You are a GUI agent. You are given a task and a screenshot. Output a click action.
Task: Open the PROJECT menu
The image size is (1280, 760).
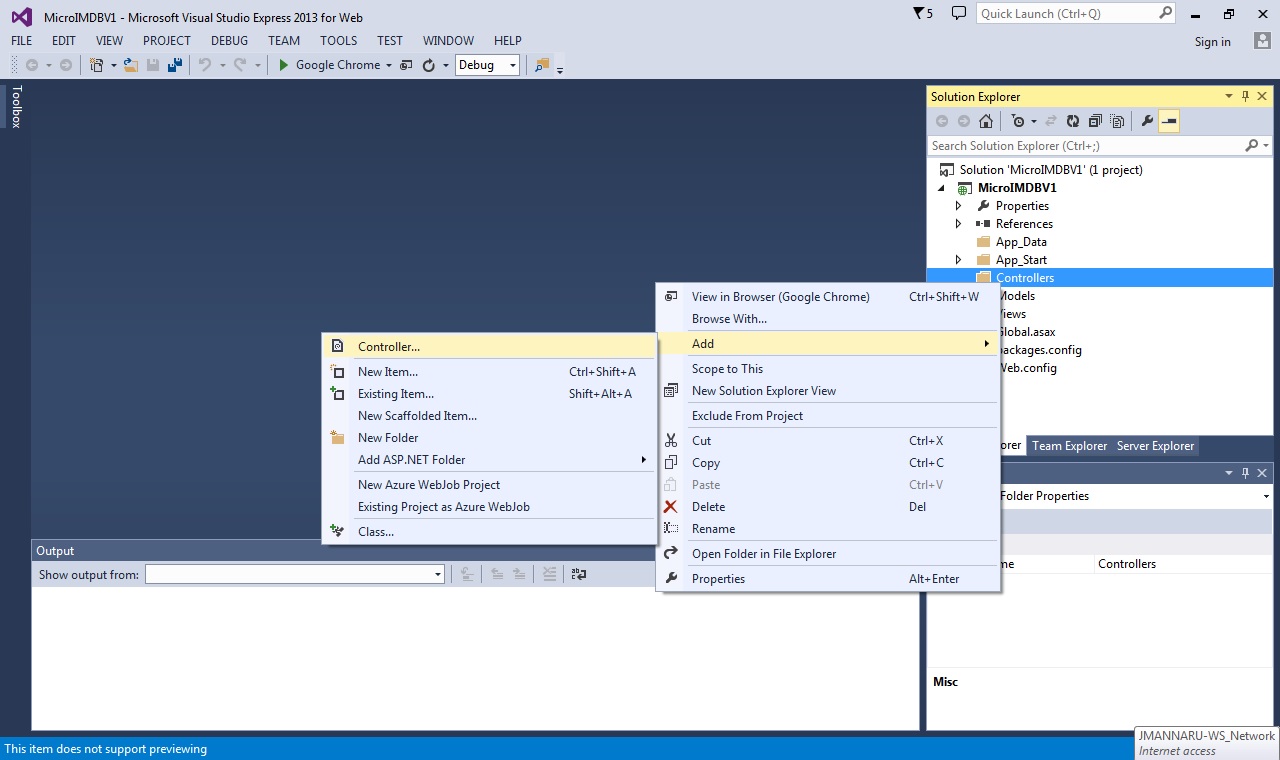point(167,41)
